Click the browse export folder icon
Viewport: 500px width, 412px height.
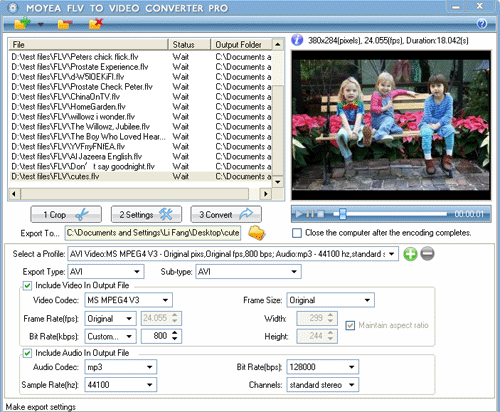pyautogui.click(x=256, y=233)
